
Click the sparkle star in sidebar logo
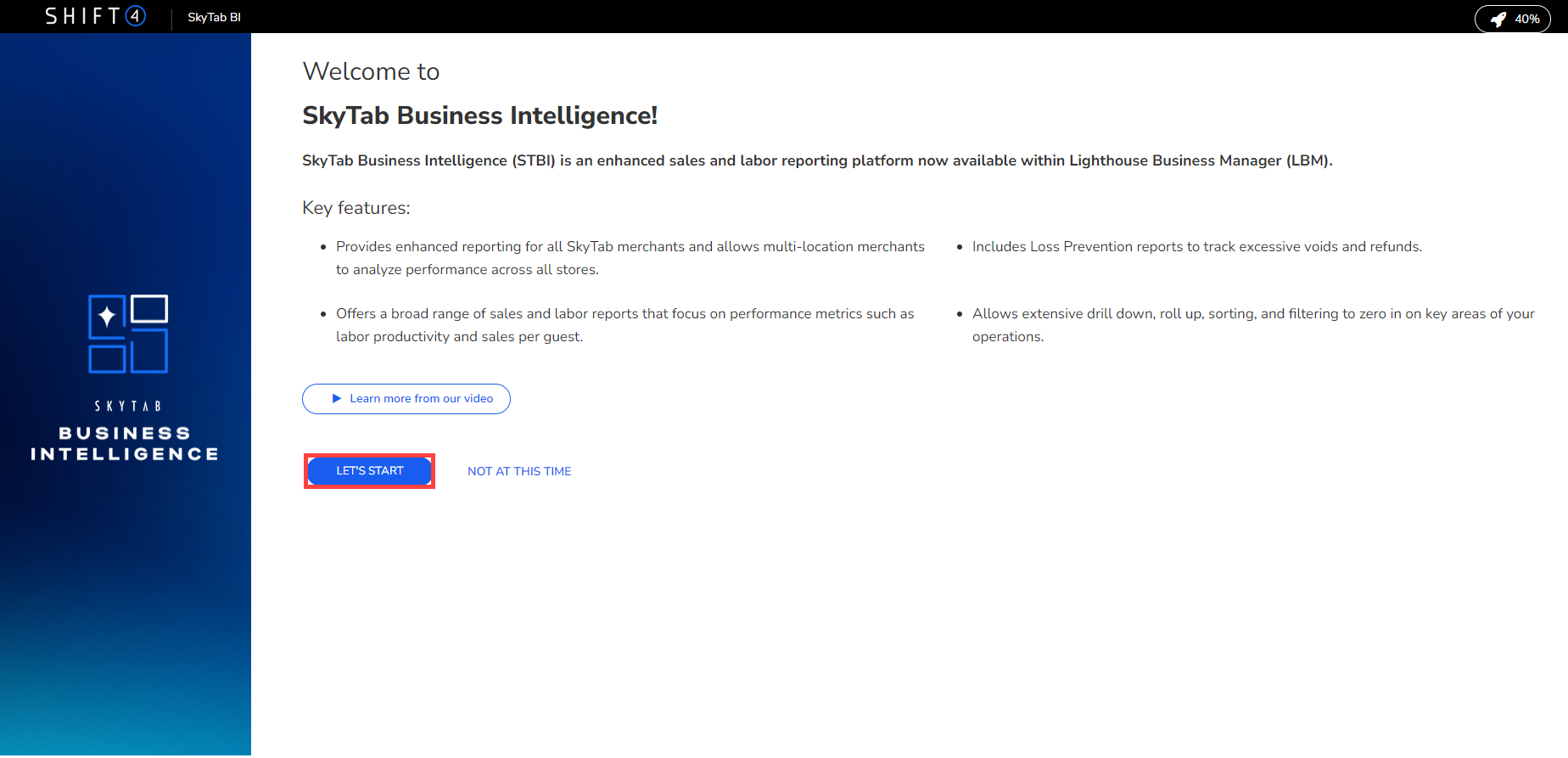(107, 317)
